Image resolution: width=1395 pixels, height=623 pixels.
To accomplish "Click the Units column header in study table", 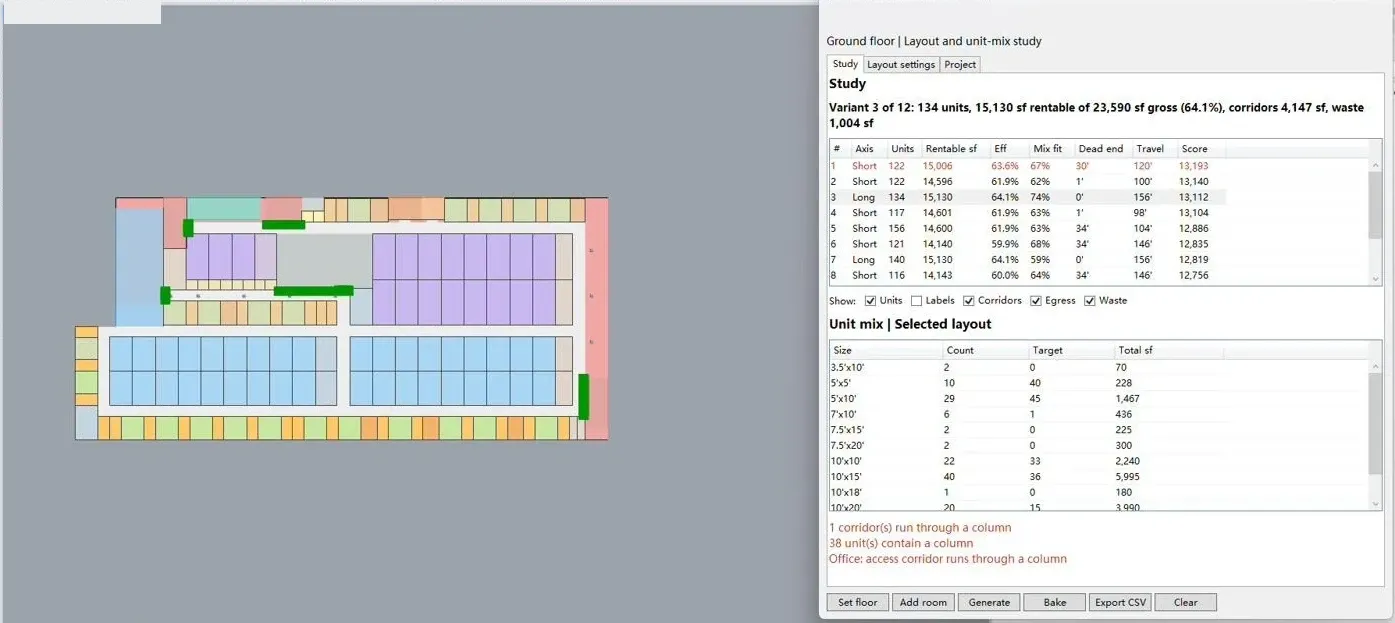I will click(x=903, y=149).
